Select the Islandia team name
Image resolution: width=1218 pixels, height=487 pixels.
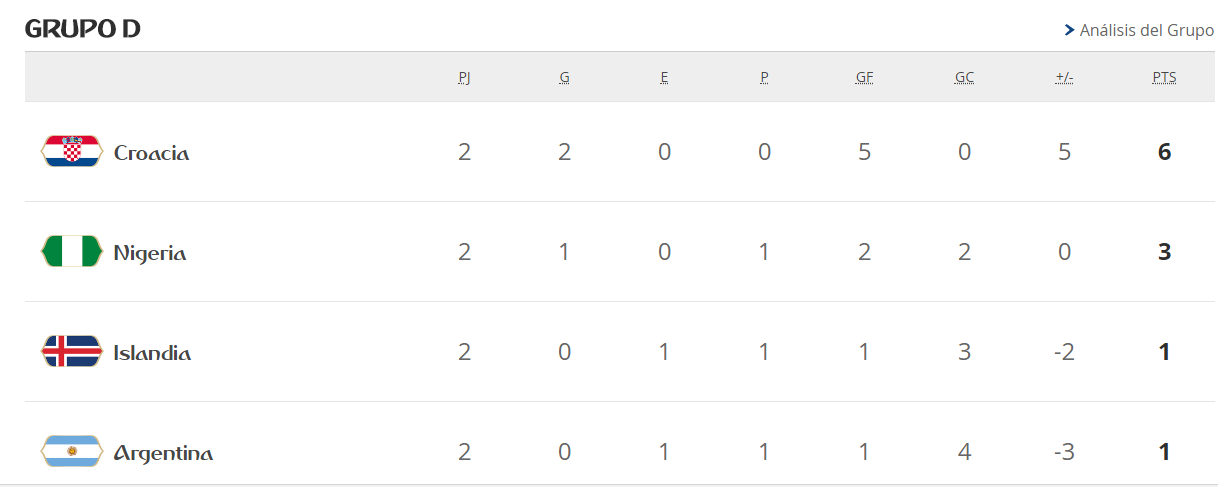pos(152,353)
